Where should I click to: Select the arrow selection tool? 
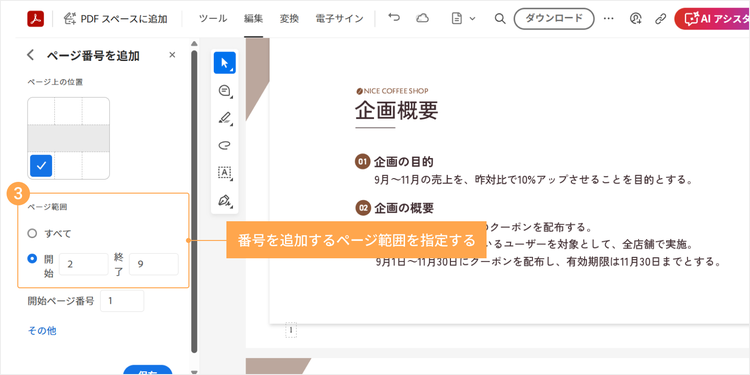point(224,63)
